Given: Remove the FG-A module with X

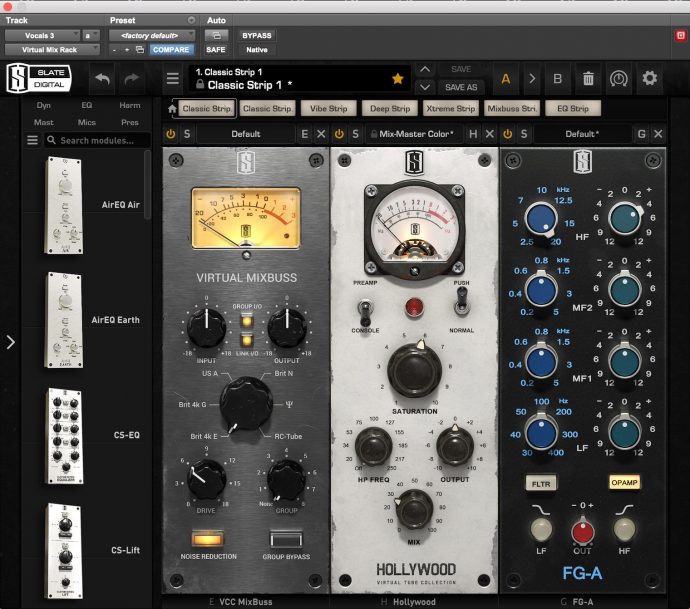Looking at the screenshot, I should tap(658, 134).
